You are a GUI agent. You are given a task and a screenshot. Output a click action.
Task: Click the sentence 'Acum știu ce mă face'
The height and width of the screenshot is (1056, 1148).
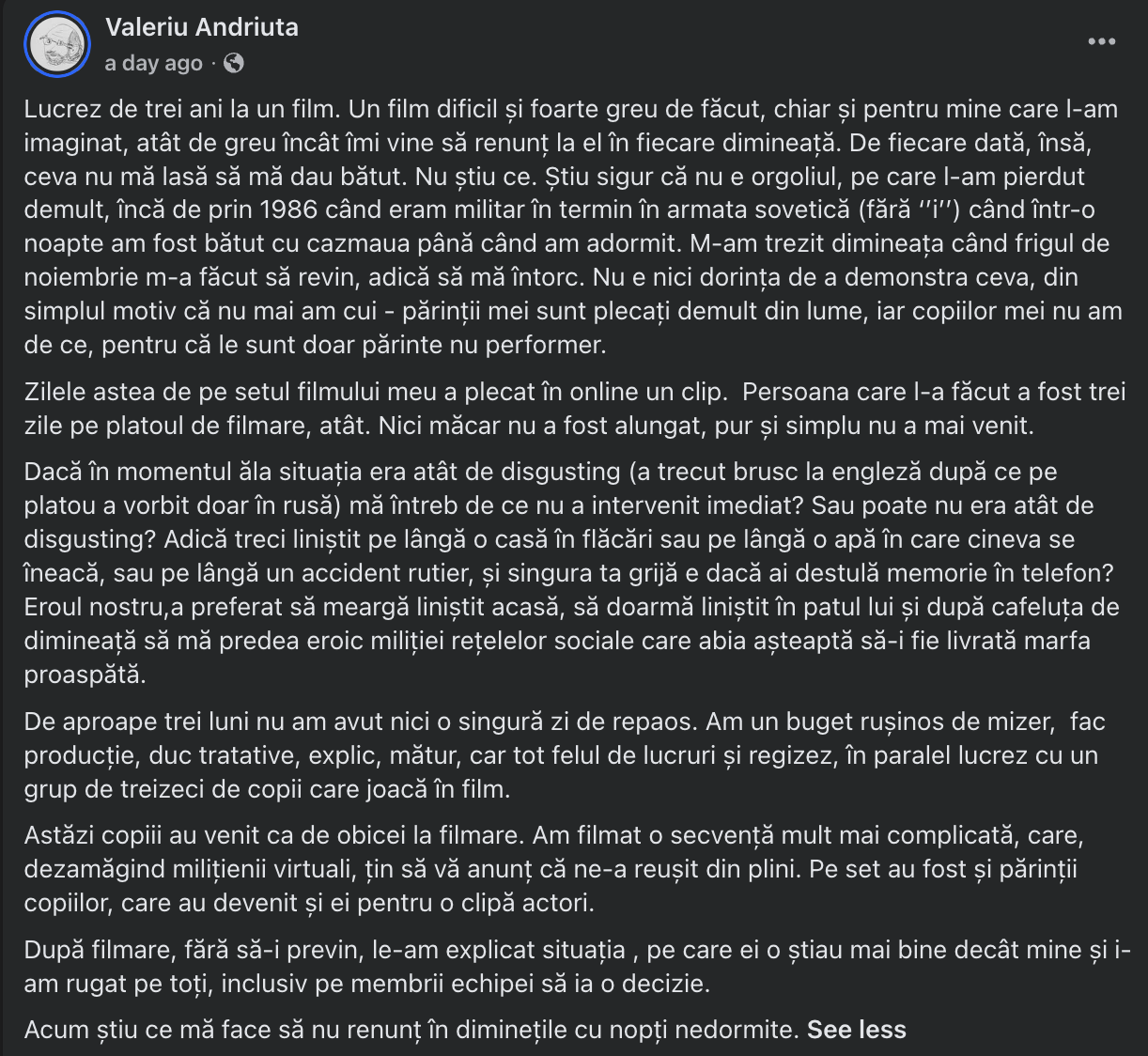[x=411, y=1030]
